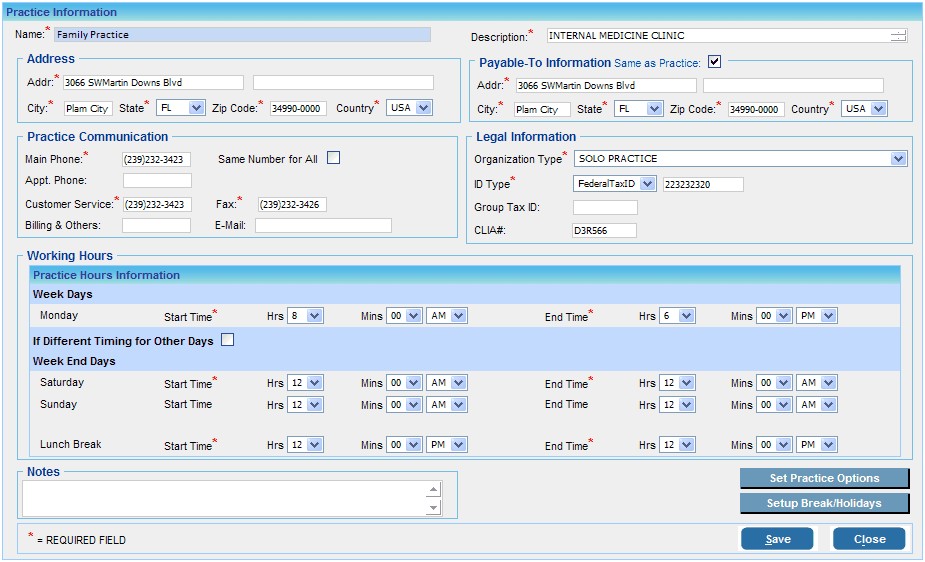The height and width of the screenshot is (562, 925).
Task: Uncheck Same as Practice checkbox
Action: click(x=714, y=62)
